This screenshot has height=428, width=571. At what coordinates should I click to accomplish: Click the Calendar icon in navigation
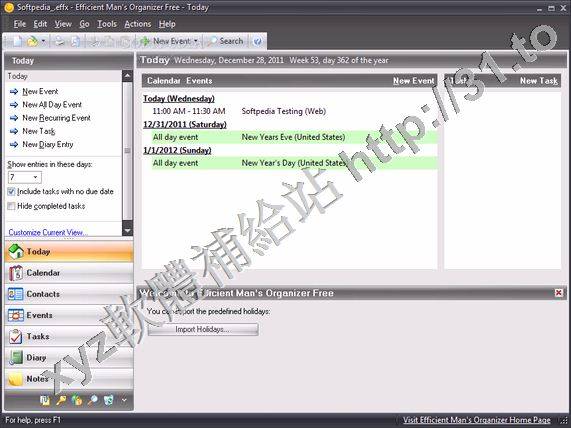(16, 273)
